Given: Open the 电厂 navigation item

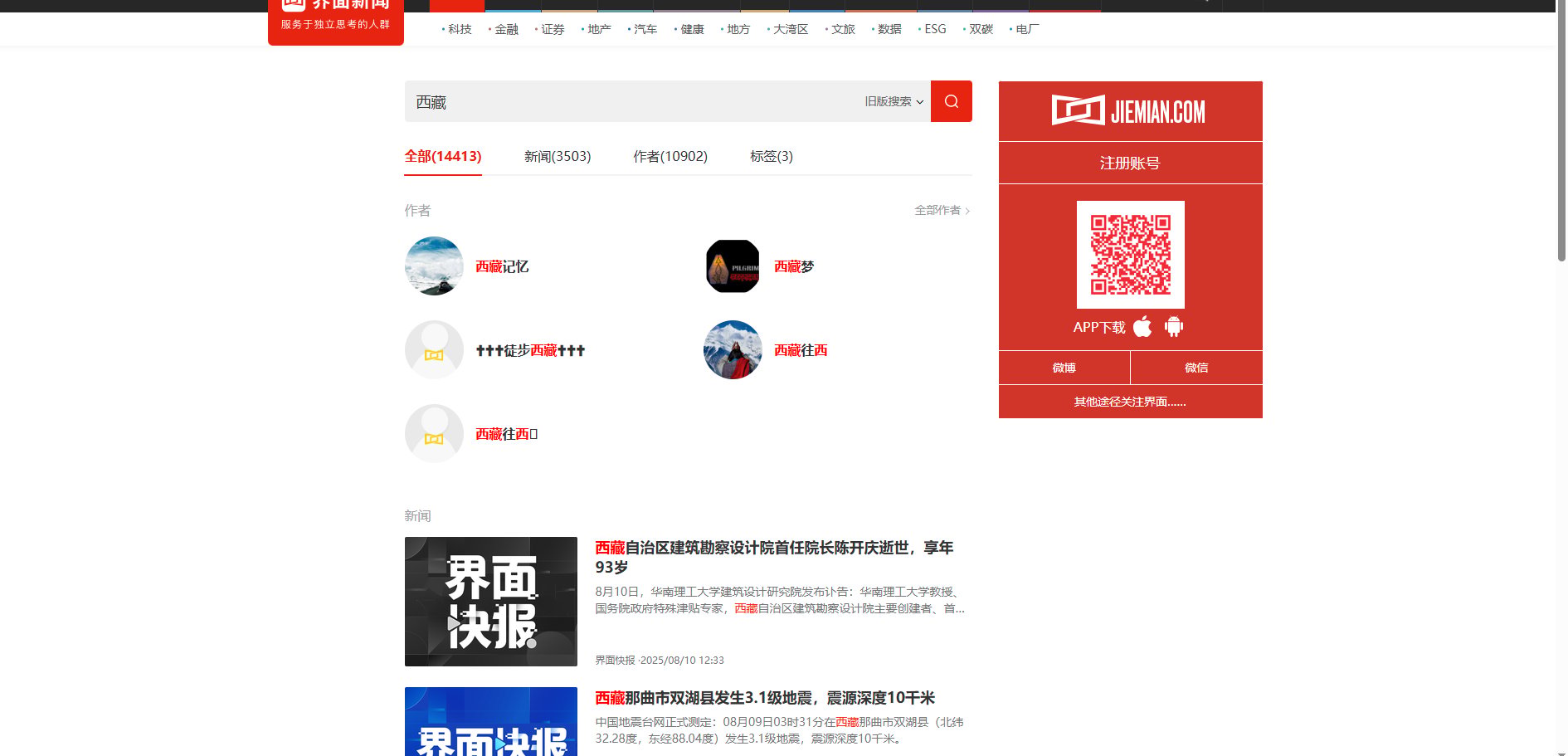Looking at the screenshot, I should [1027, 29].
